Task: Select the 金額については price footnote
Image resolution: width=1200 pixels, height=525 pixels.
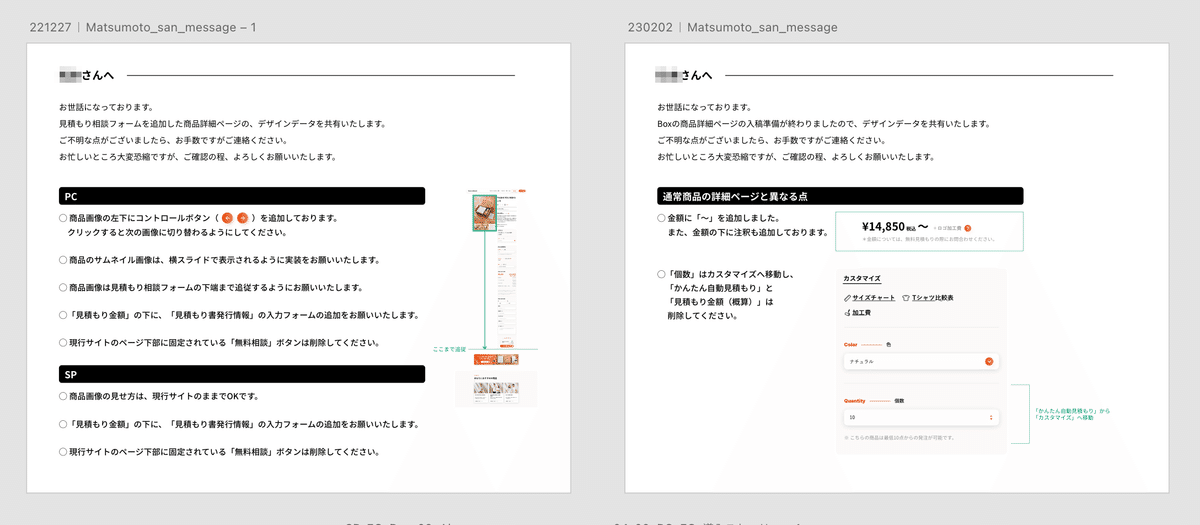Action: (929, 240)
